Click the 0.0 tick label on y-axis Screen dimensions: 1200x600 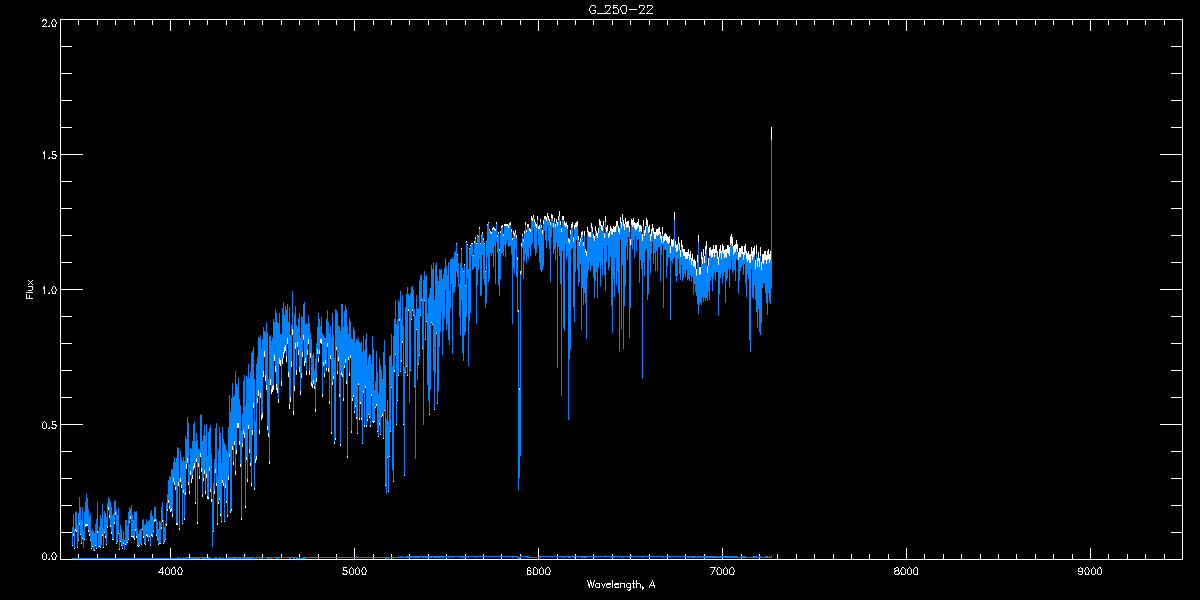coord(48,556)
